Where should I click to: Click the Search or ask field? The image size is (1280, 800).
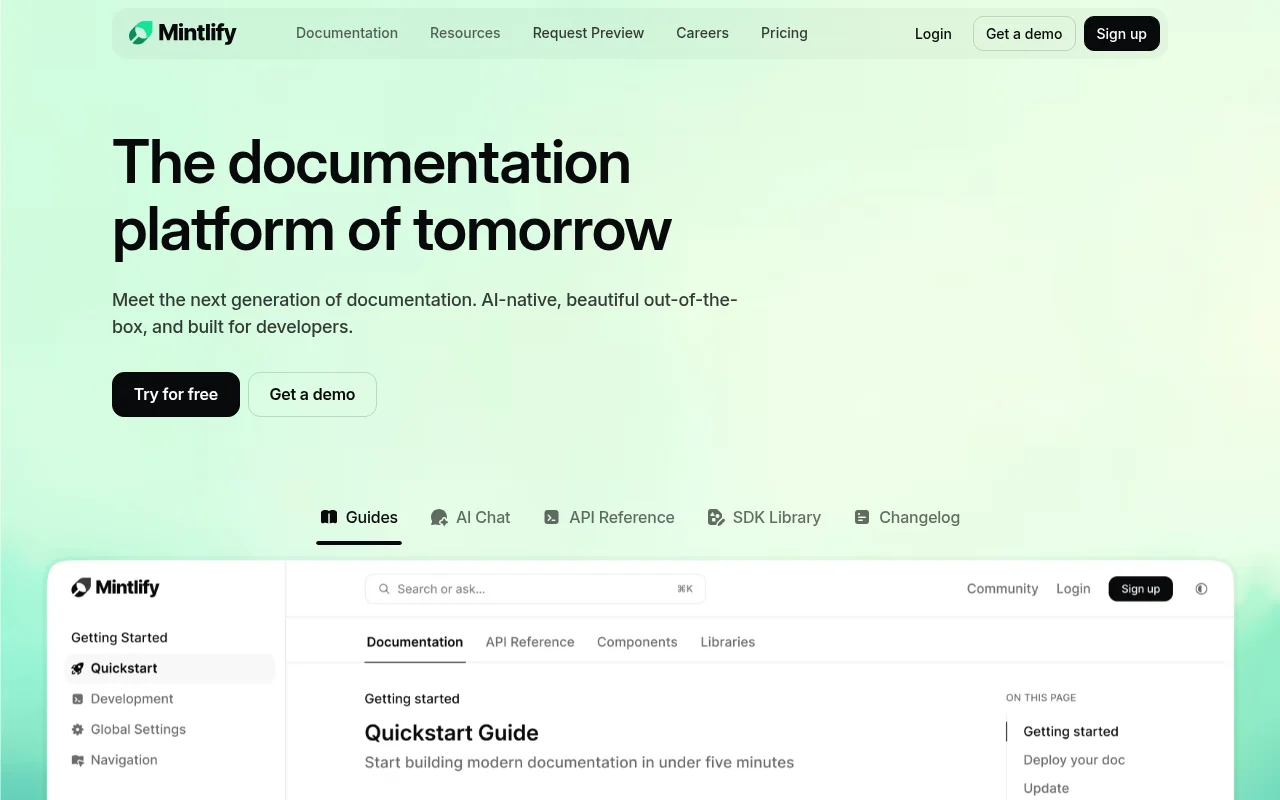(535, 589)
